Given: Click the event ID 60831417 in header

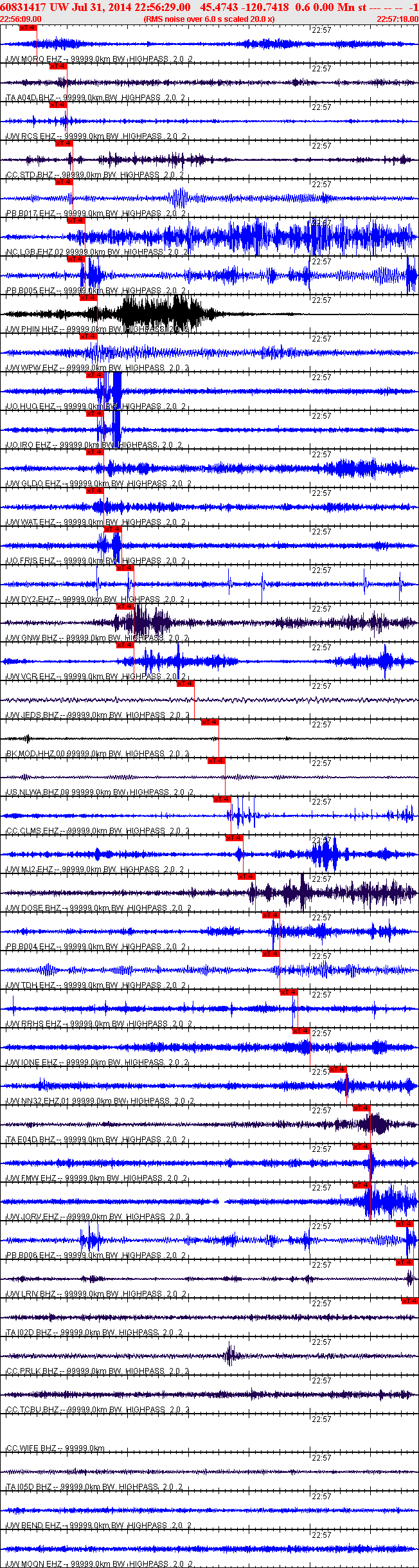Looking at the screenshot, I should [23, 6].
